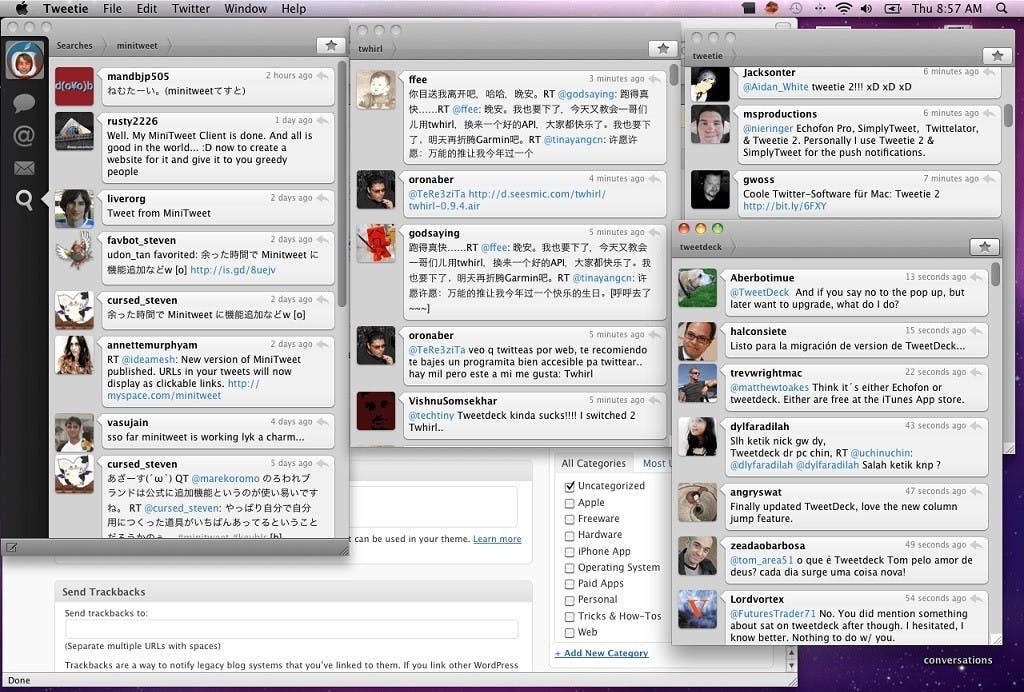Open the bit.ly link in gwoss's tweet
Screen dimensions: 1024x692
click(770, 206)
